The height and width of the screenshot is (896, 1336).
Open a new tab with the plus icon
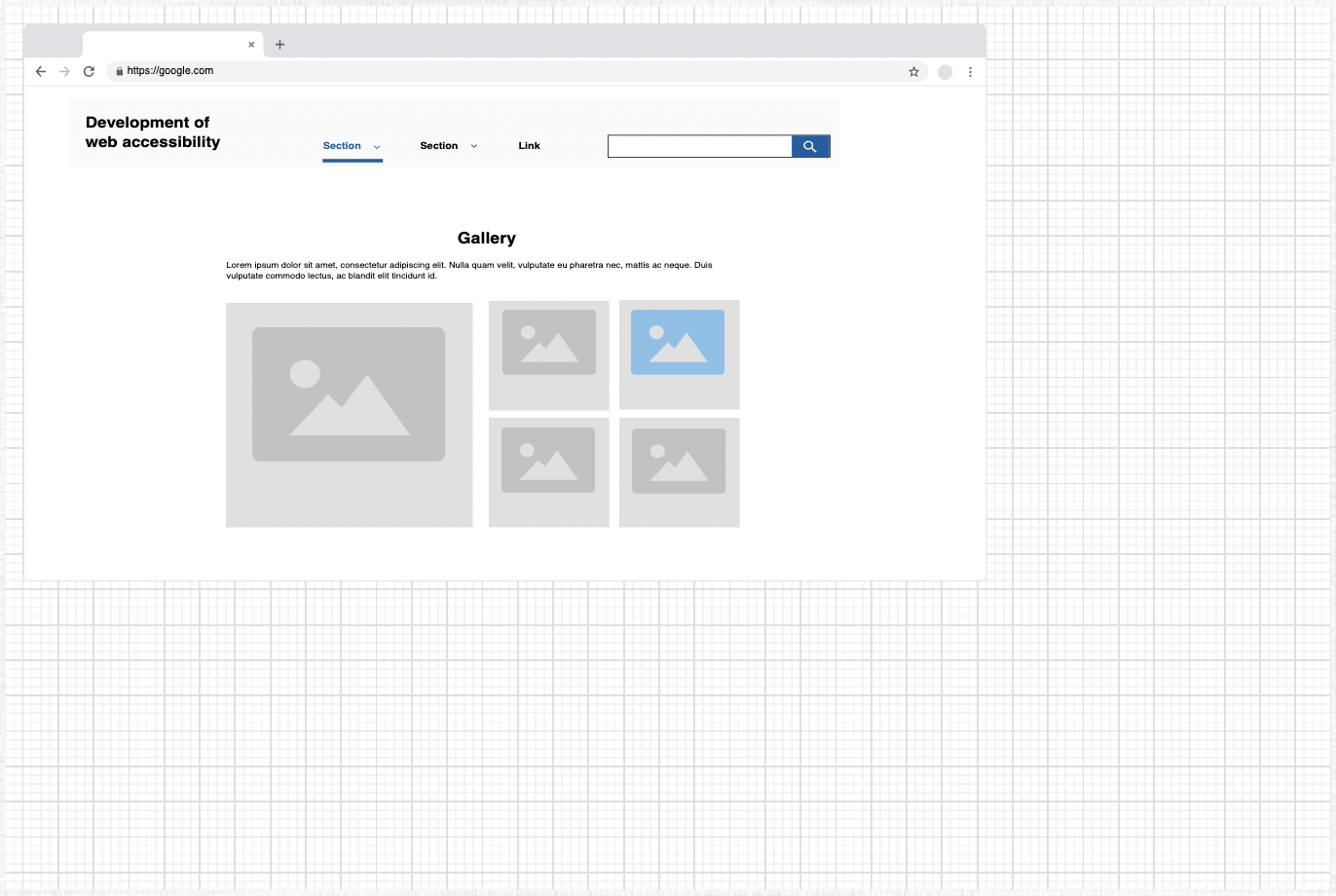pyautogui.click(x=280, y=45)
